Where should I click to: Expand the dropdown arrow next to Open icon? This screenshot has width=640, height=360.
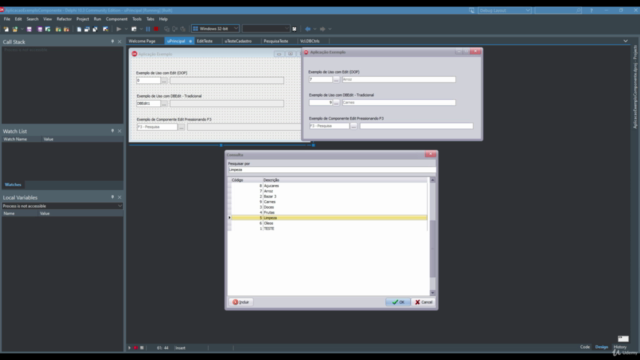pyautogui.click(x=22, y=29)
